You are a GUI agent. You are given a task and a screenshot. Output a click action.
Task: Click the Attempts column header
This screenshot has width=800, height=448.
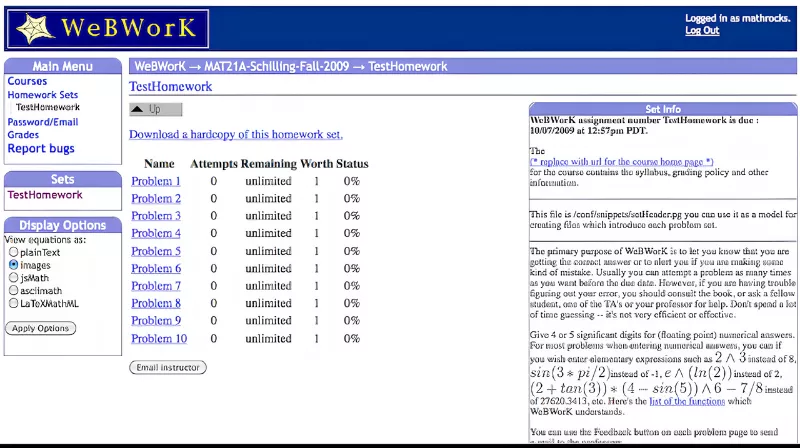click(214, 164)
